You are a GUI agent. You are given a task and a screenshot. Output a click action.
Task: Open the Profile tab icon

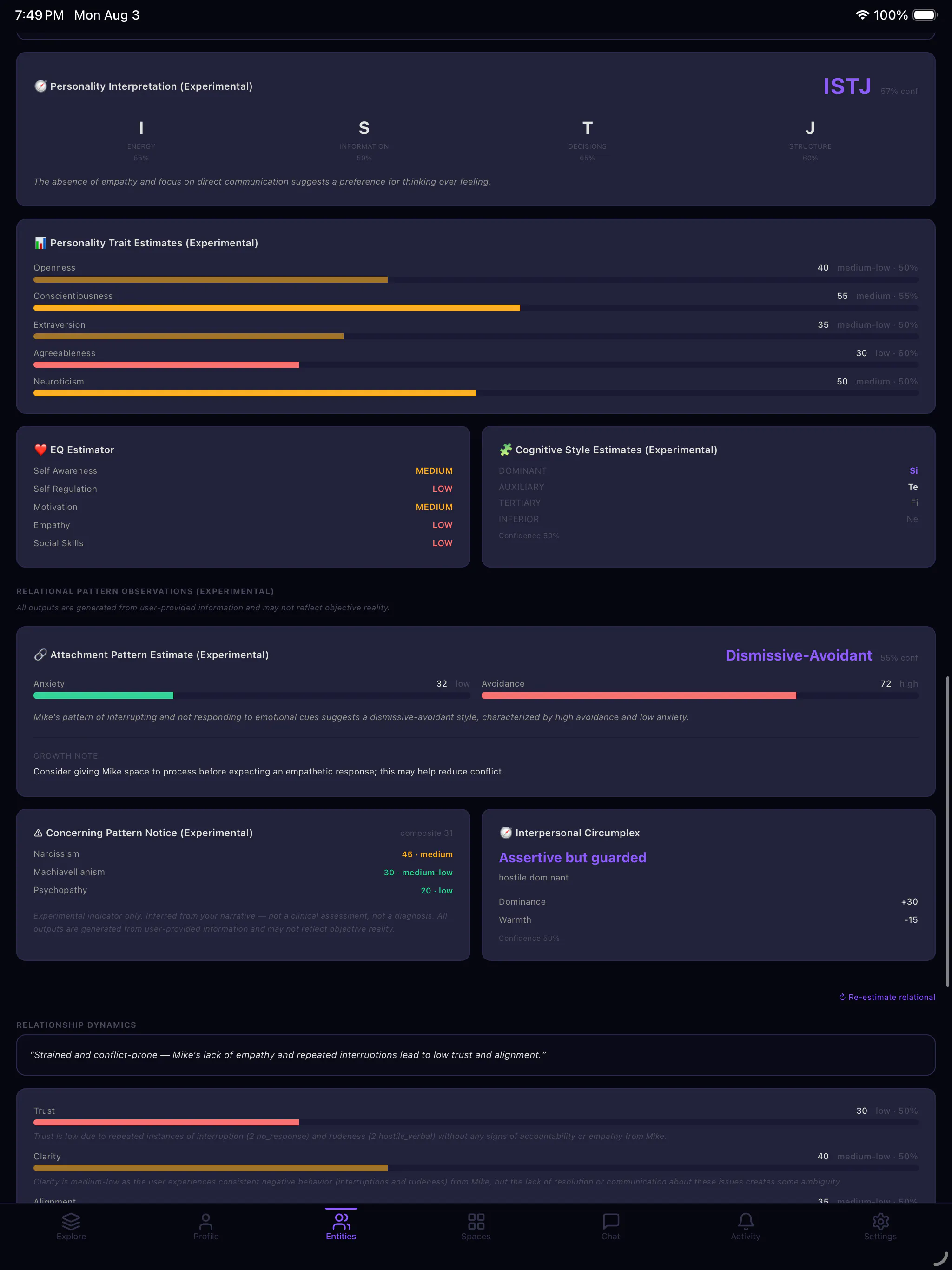(x=206, y=1221)
